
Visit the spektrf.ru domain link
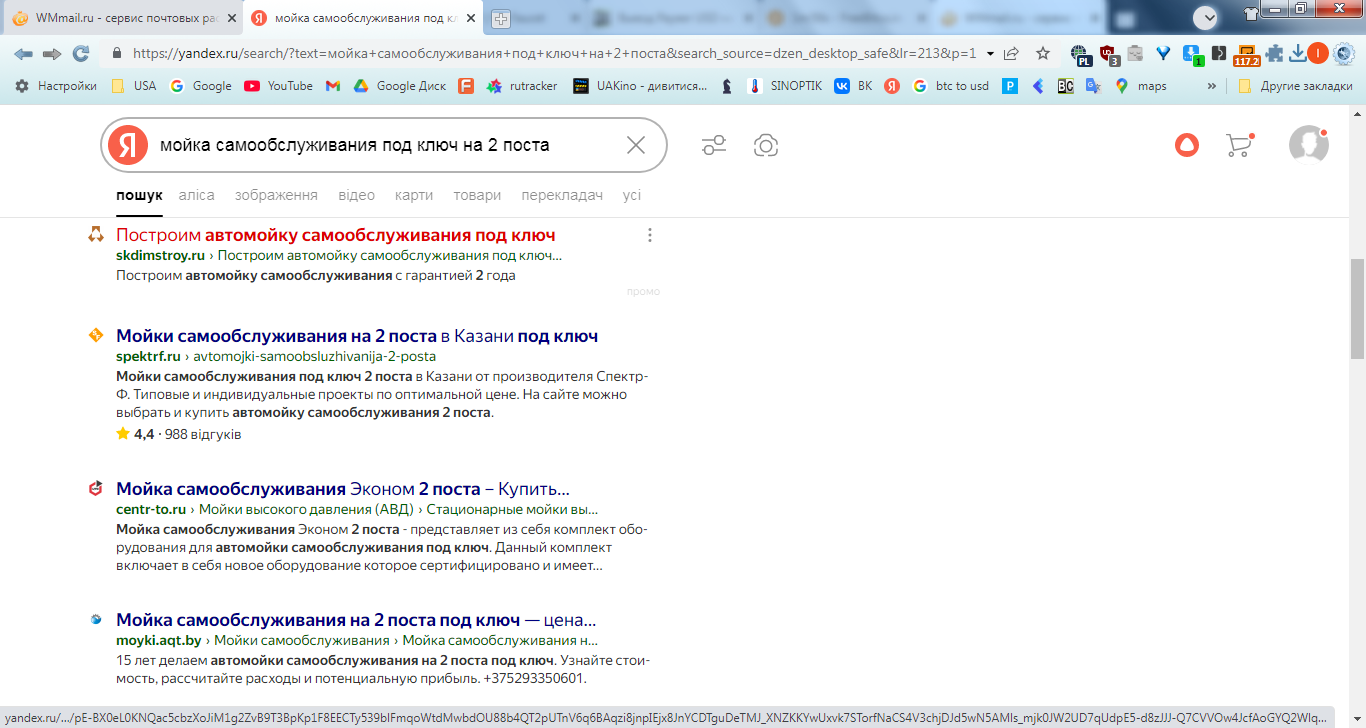[148, 356]
